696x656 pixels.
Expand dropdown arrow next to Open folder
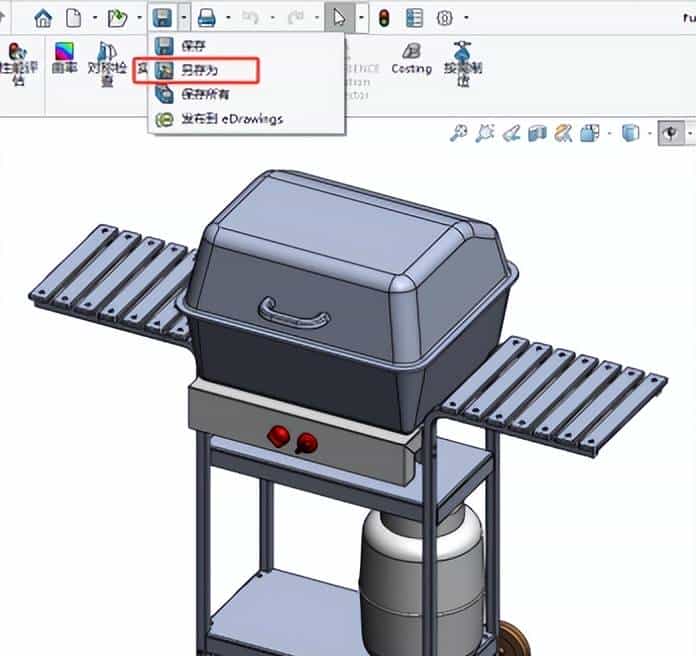[139, 18]
